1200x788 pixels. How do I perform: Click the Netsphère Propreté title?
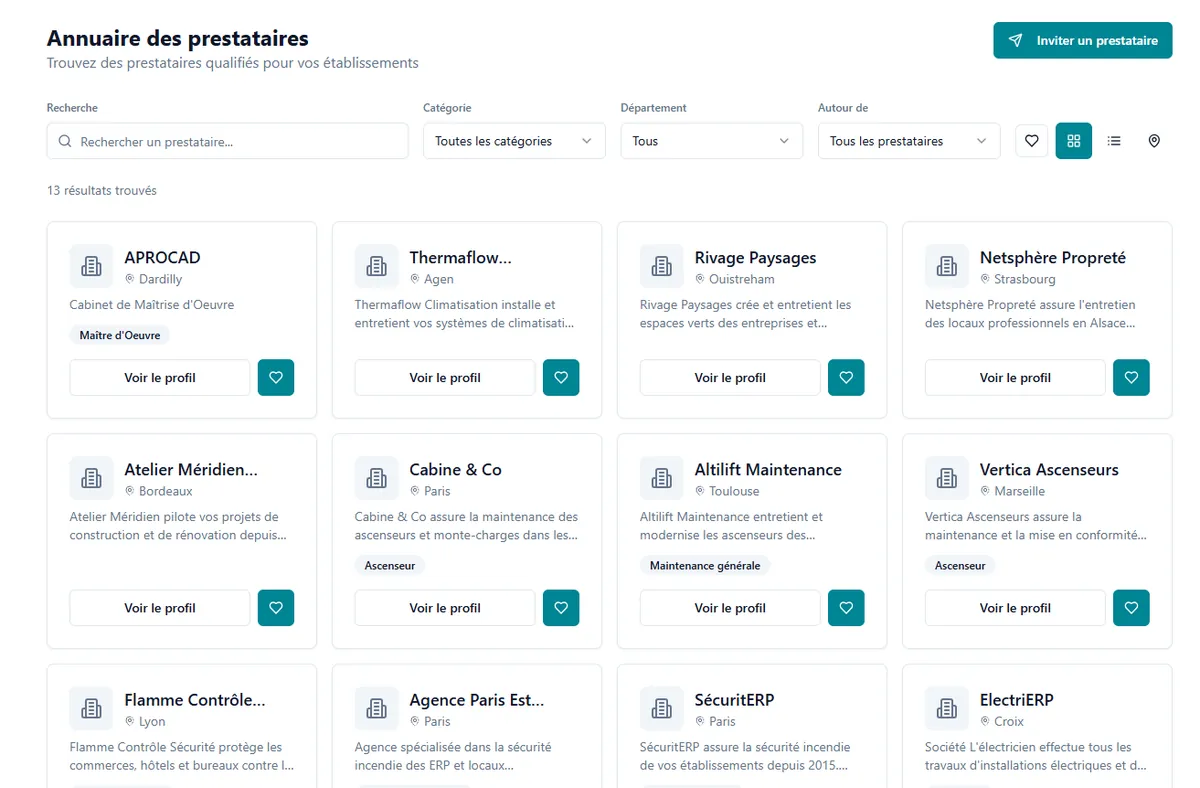pos(1052,258)
